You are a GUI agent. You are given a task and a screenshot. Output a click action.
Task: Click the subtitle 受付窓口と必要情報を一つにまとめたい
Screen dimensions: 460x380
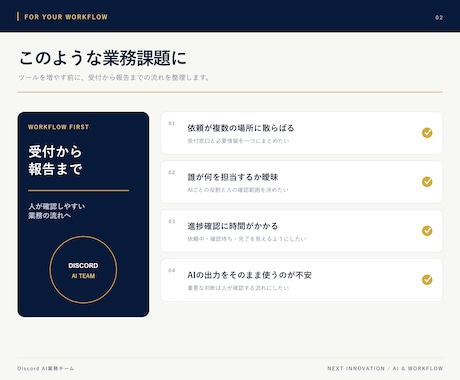(238, 141)
